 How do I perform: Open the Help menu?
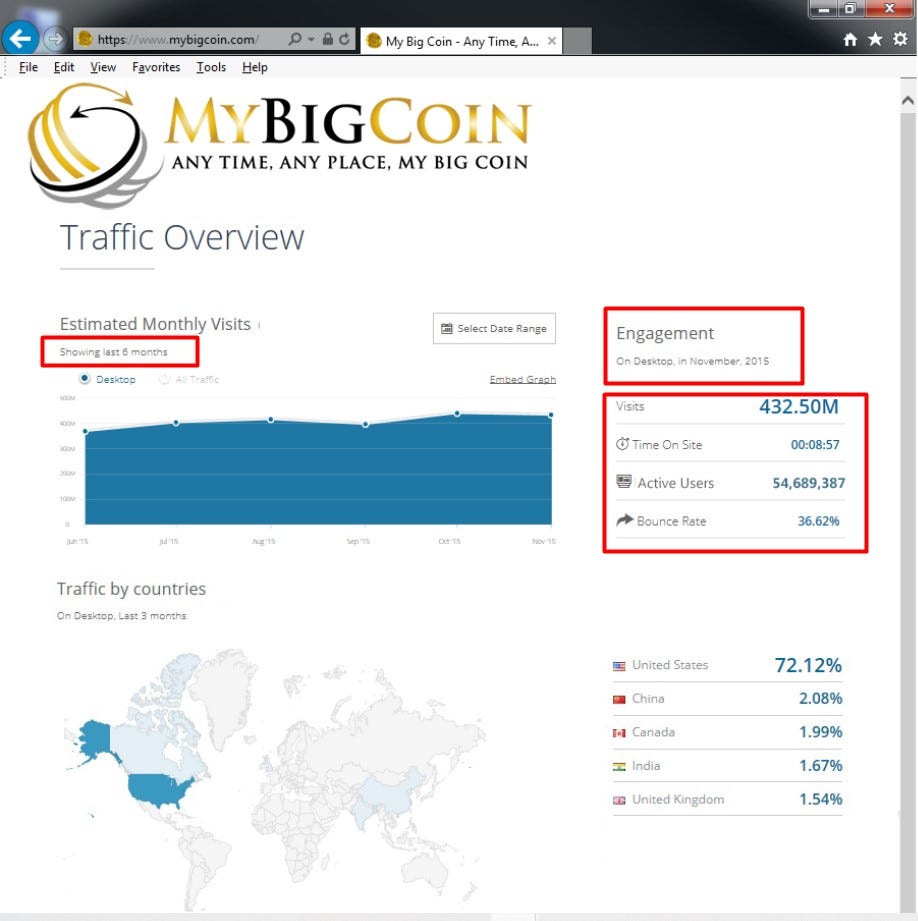(254, 67)
